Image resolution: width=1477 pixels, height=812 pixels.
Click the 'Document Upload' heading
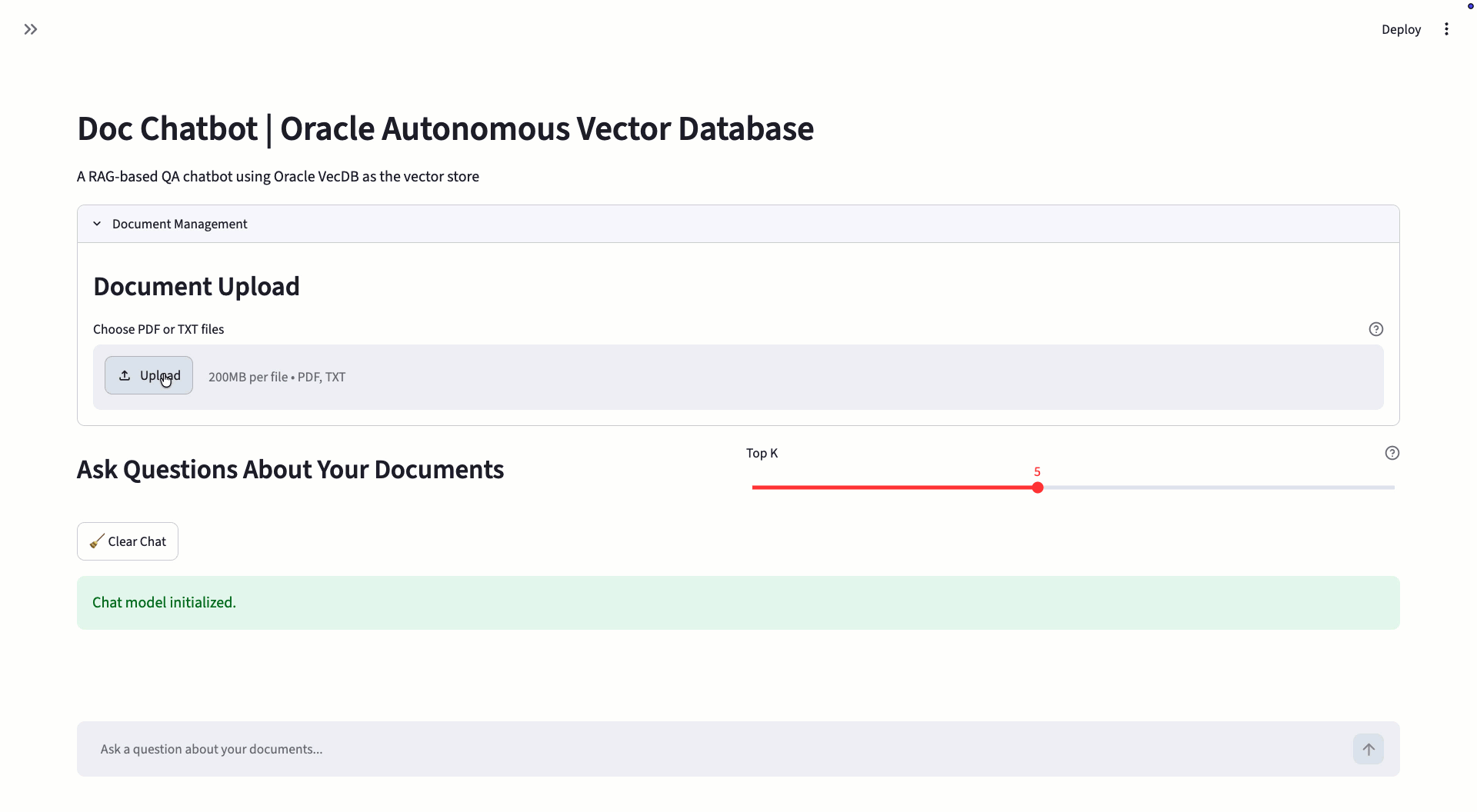(196, 286)
